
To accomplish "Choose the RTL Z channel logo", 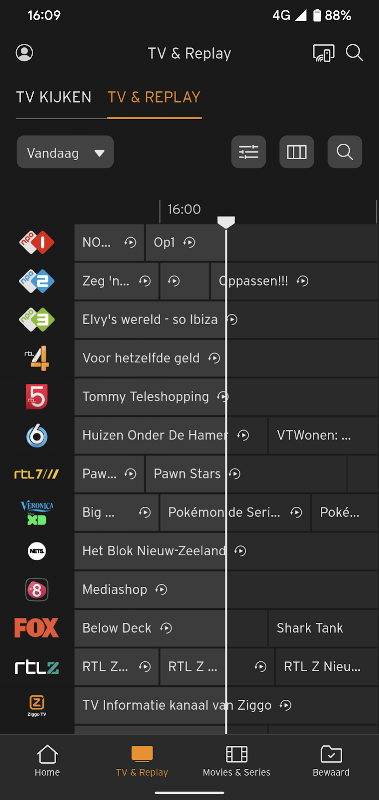I will [x=37, y=667].
